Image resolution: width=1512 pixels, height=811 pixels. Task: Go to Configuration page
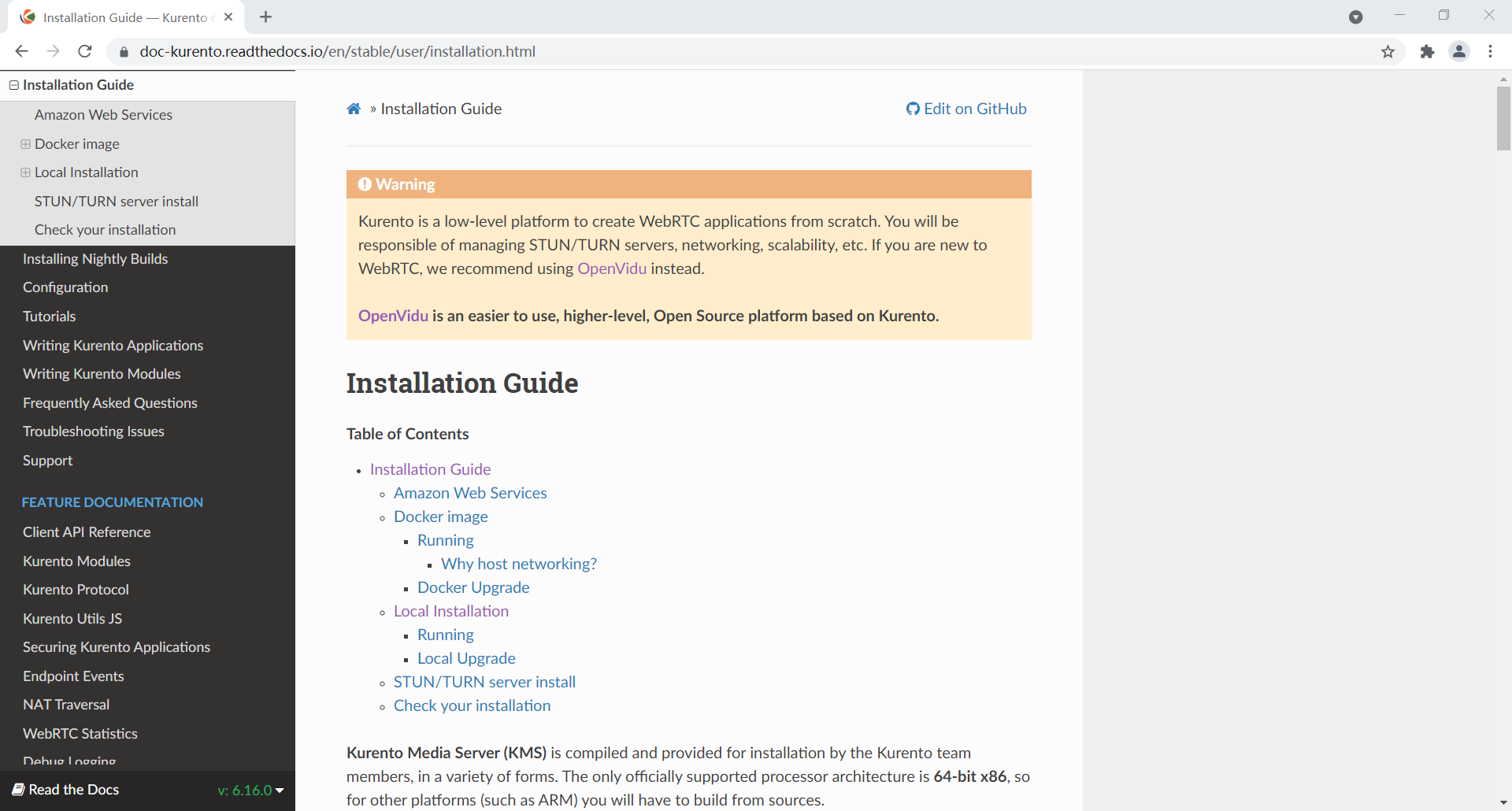point(65,287)
